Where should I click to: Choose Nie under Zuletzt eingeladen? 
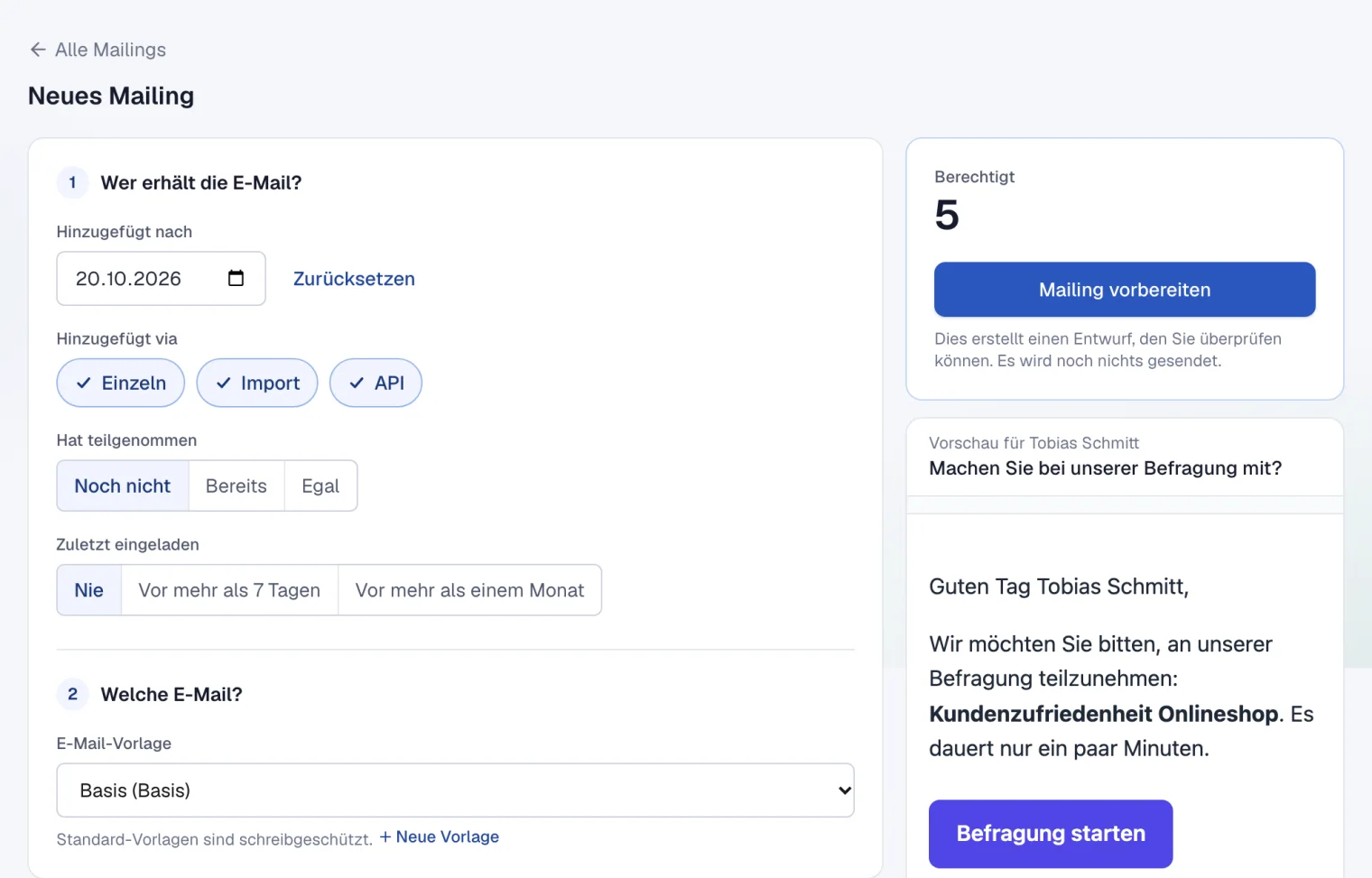88,590
